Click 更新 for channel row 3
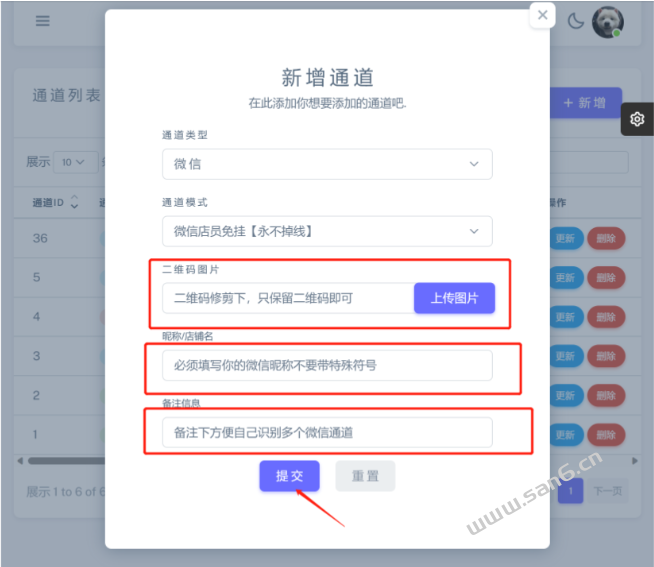 pyautogui.click(x=566, y=356)
